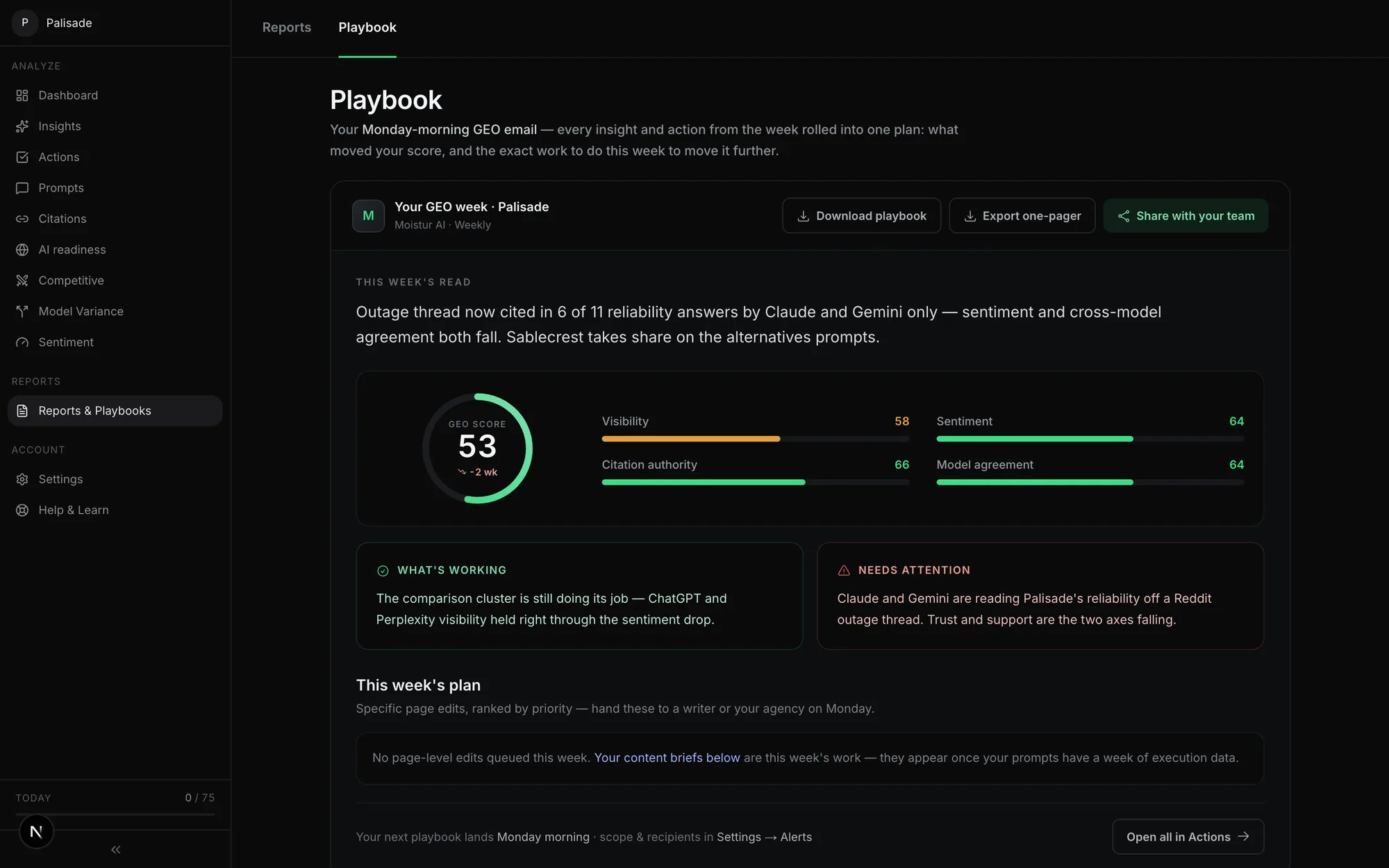Click the Reports & Playbooks document icon

pos(22,411)
